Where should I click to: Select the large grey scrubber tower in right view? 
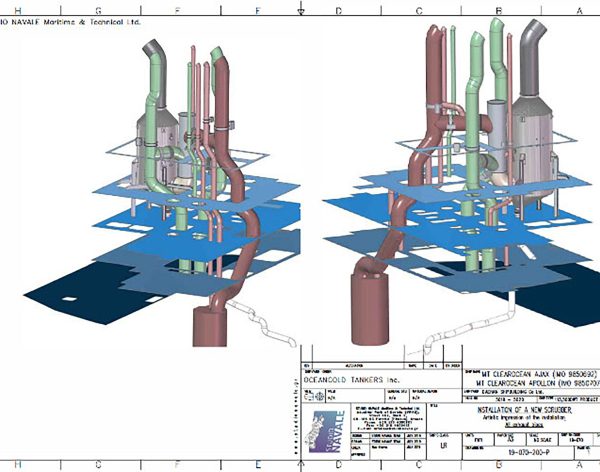(x=540, y=120)
